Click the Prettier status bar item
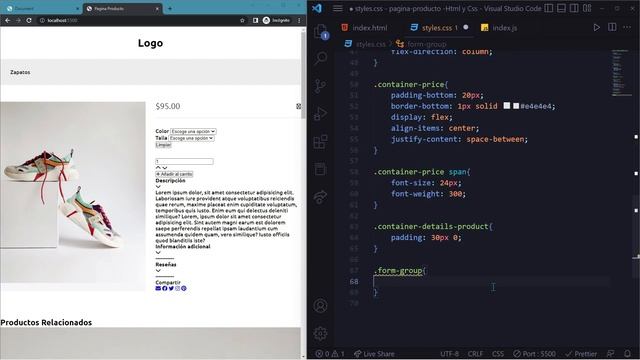Screen dimensions: 640x360 point(581,354)
